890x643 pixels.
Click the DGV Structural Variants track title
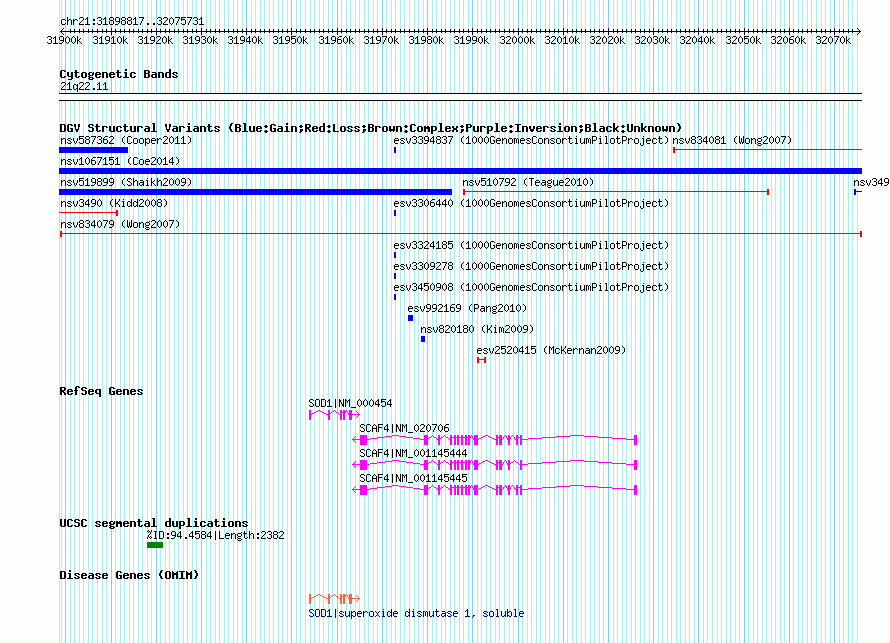click(x=370, y=128)
